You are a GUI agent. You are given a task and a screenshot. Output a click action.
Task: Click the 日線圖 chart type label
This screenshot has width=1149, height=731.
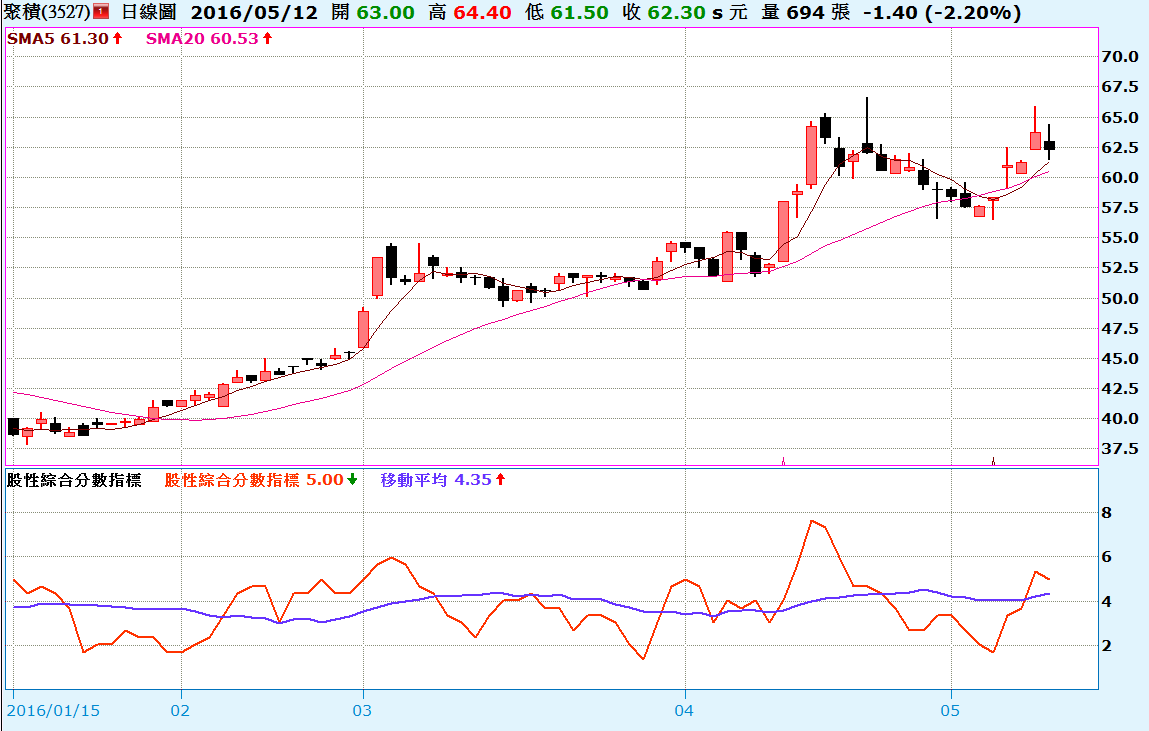[x=147, y=13]
